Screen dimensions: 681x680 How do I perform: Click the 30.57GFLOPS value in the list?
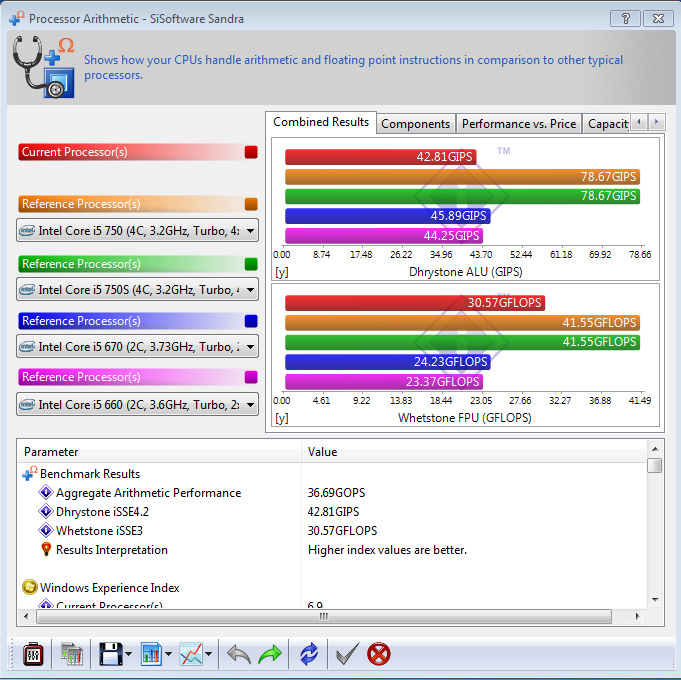[x=342, y=531]
